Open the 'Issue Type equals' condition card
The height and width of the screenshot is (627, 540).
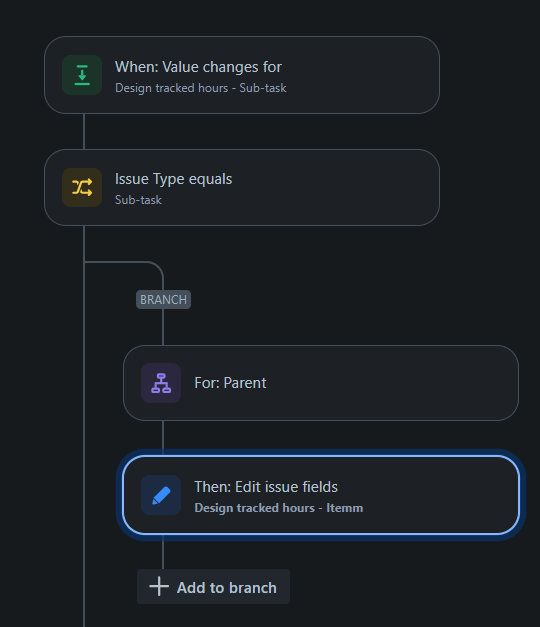point(242,188)
